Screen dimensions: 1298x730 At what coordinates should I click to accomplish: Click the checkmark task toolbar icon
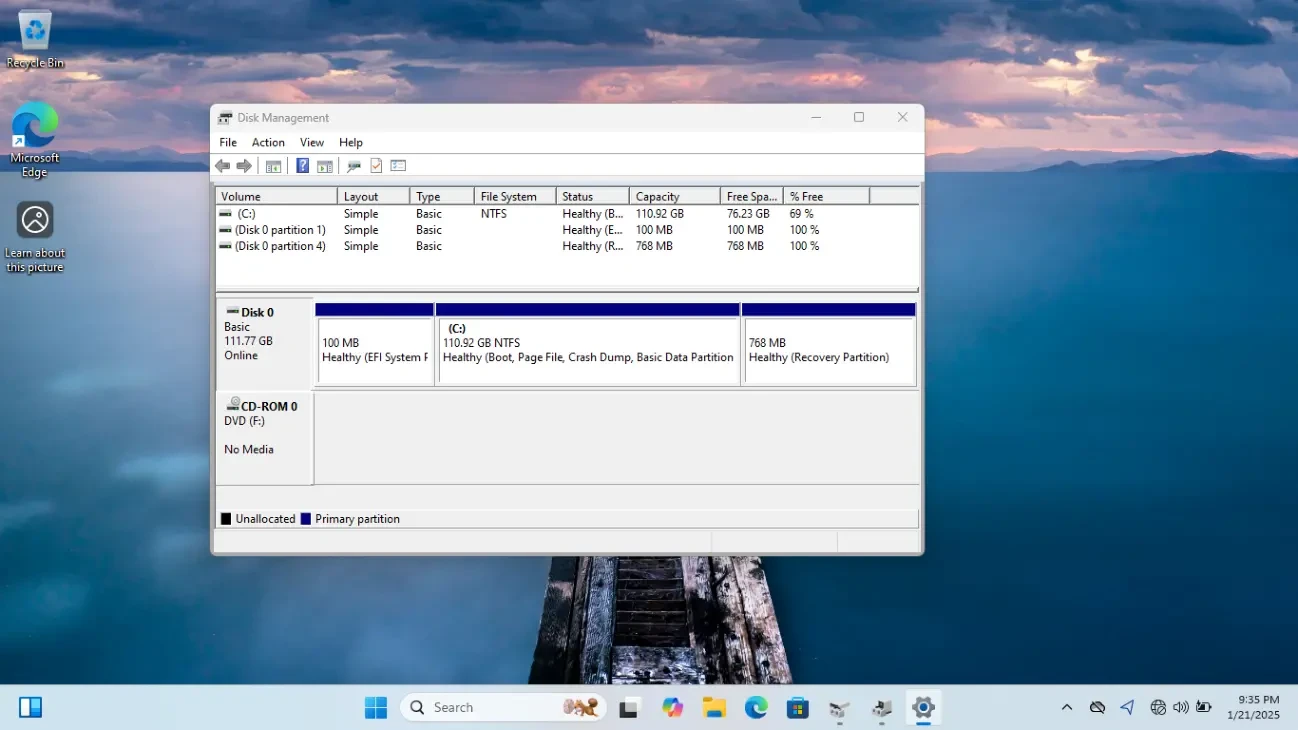(x=375, y=165)
